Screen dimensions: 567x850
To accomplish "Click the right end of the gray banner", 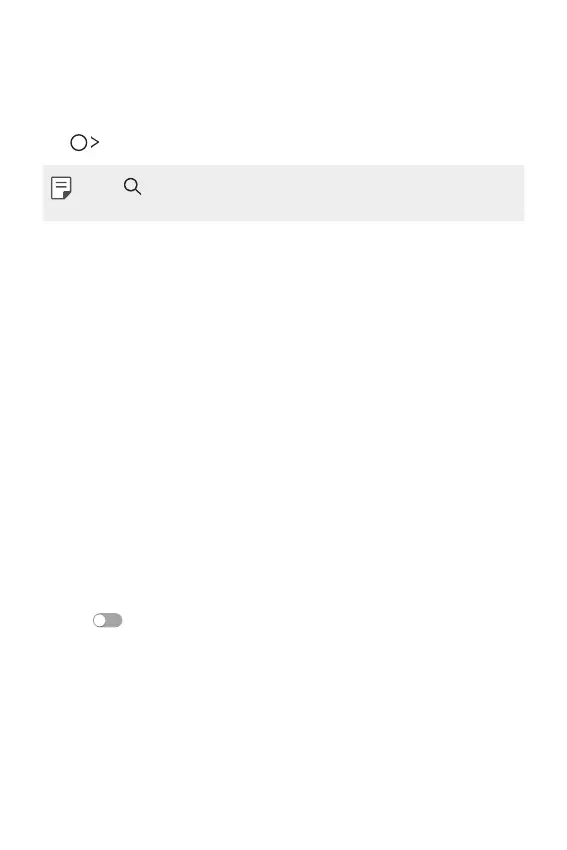I will tap(510, 193).
